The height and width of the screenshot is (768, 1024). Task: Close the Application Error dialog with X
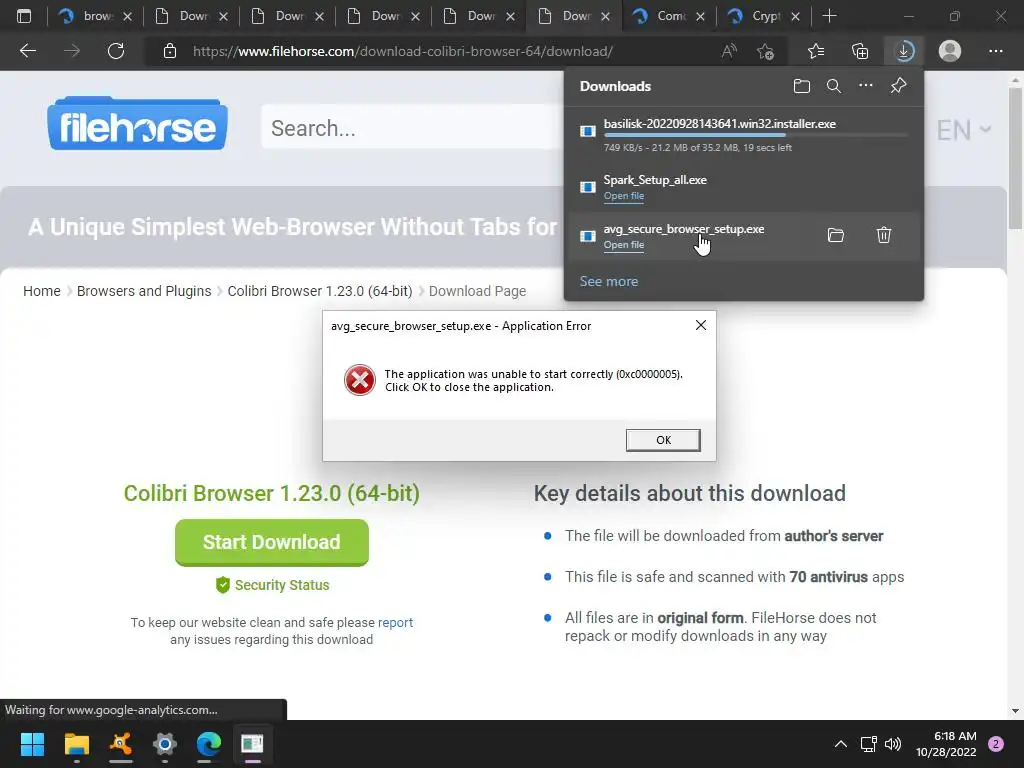pyautogui.click(x=701, y=325)
